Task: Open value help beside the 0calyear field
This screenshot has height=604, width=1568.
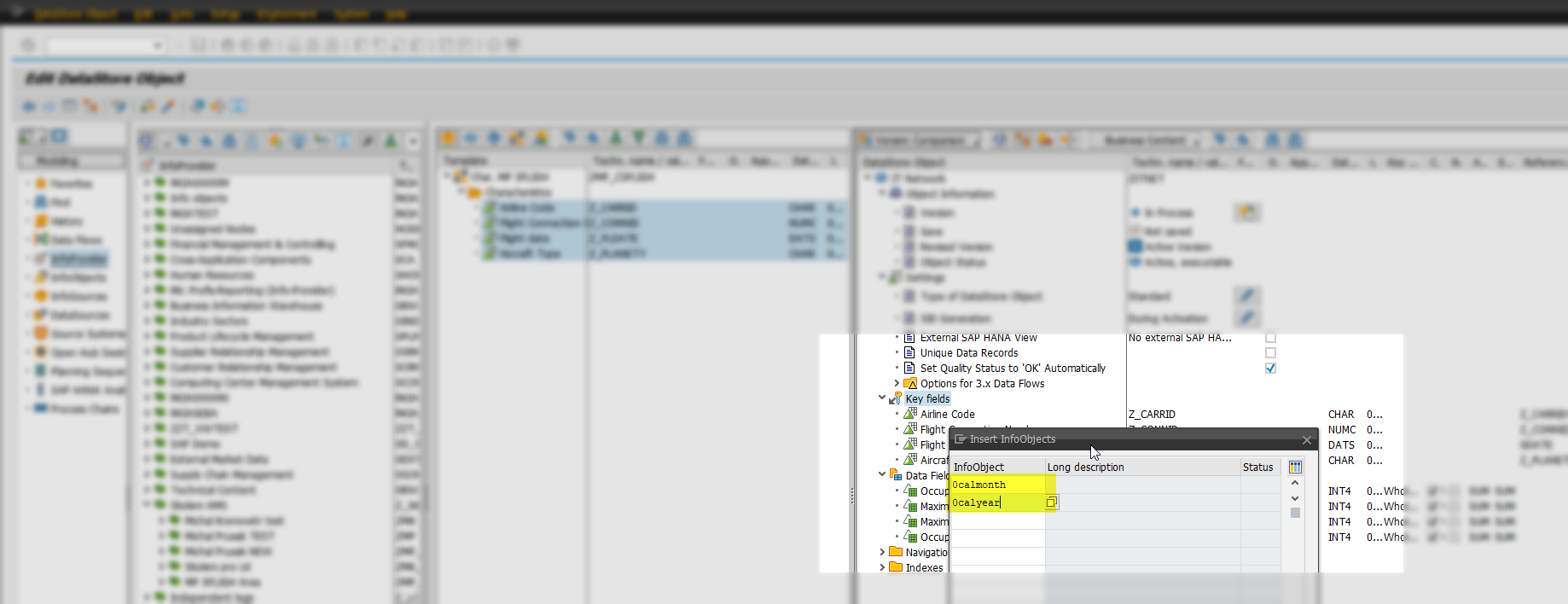Action: tap(1052, 502)
